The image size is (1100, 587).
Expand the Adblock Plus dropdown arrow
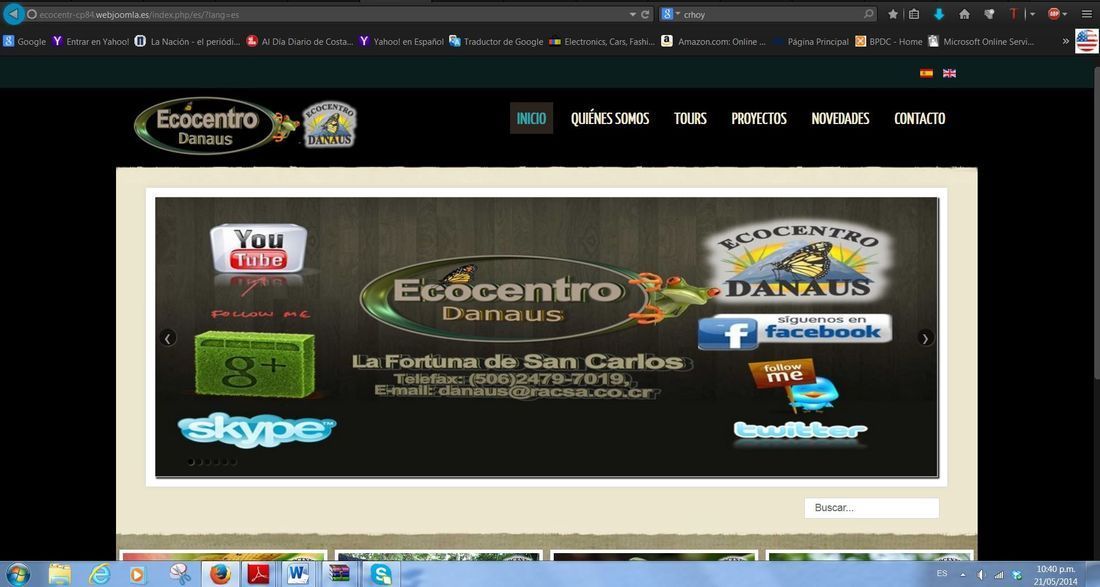coord(1065,14)
